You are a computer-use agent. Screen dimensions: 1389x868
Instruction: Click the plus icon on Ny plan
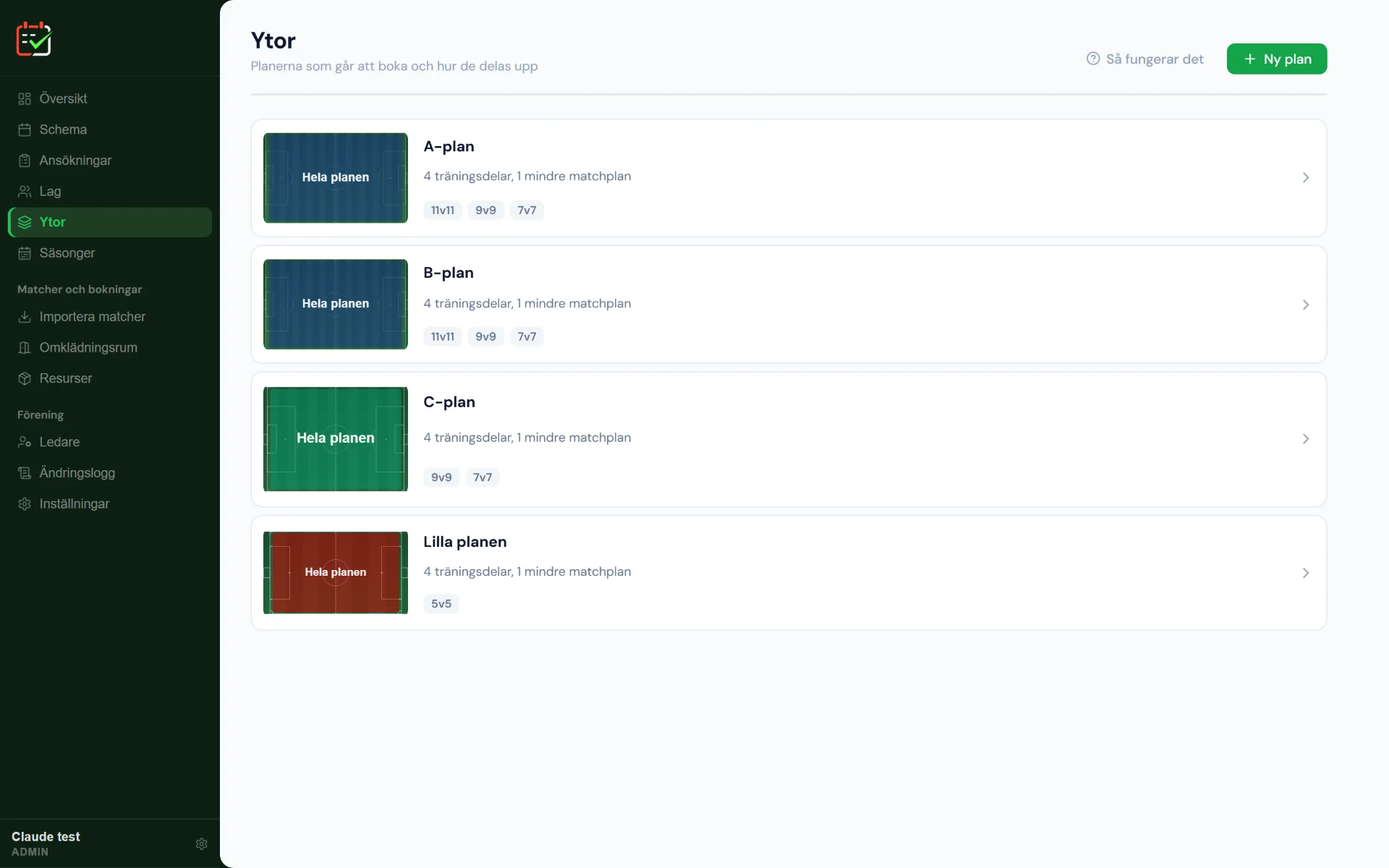pyautogui.click(x=1249, y=59)
